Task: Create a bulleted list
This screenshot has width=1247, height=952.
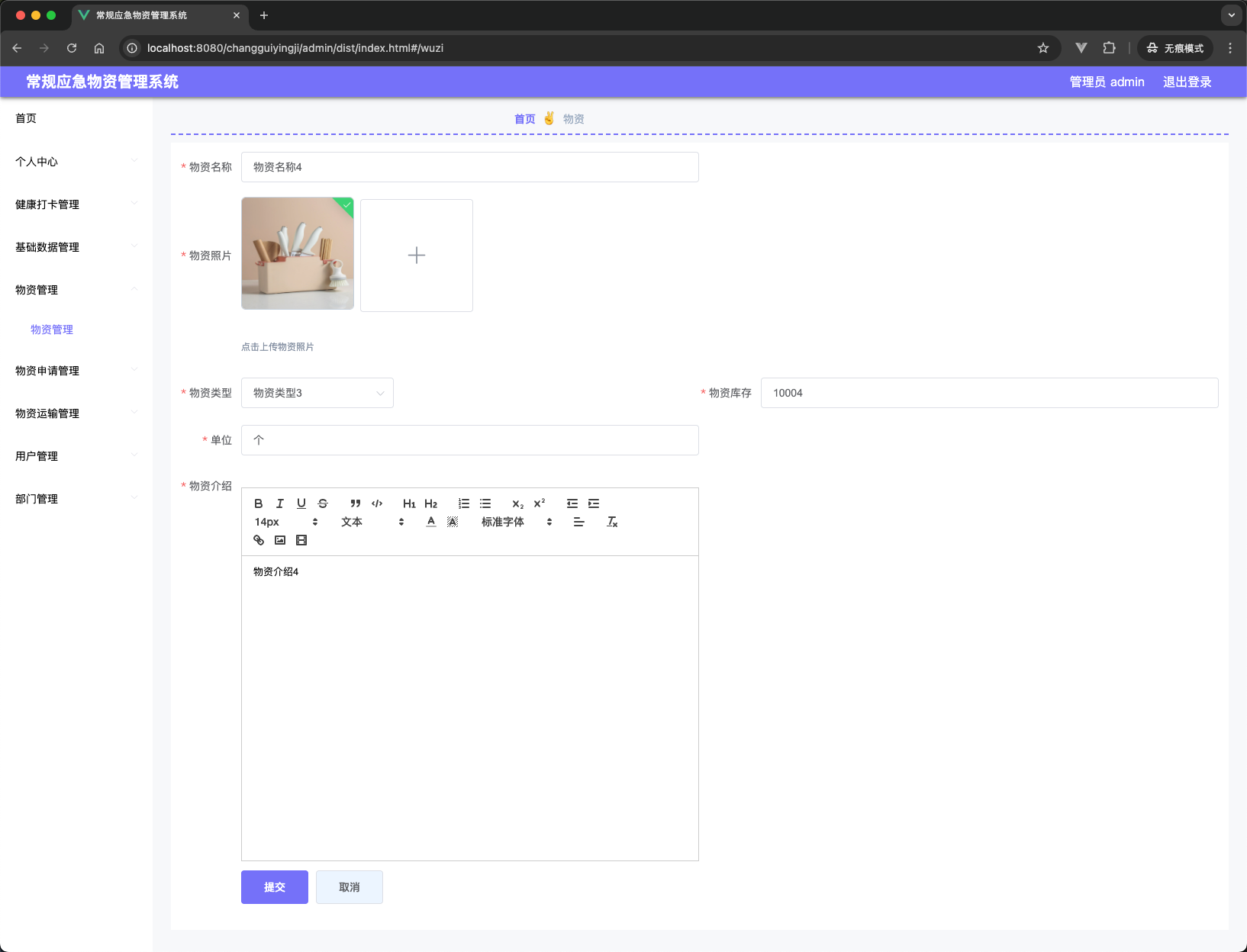Action: tap(485, 503)
